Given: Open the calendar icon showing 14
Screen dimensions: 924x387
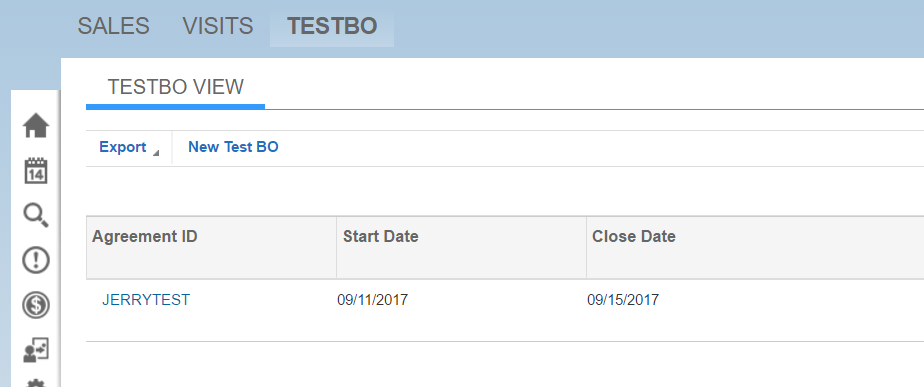Looking at the screenshot, I should 36,171.
